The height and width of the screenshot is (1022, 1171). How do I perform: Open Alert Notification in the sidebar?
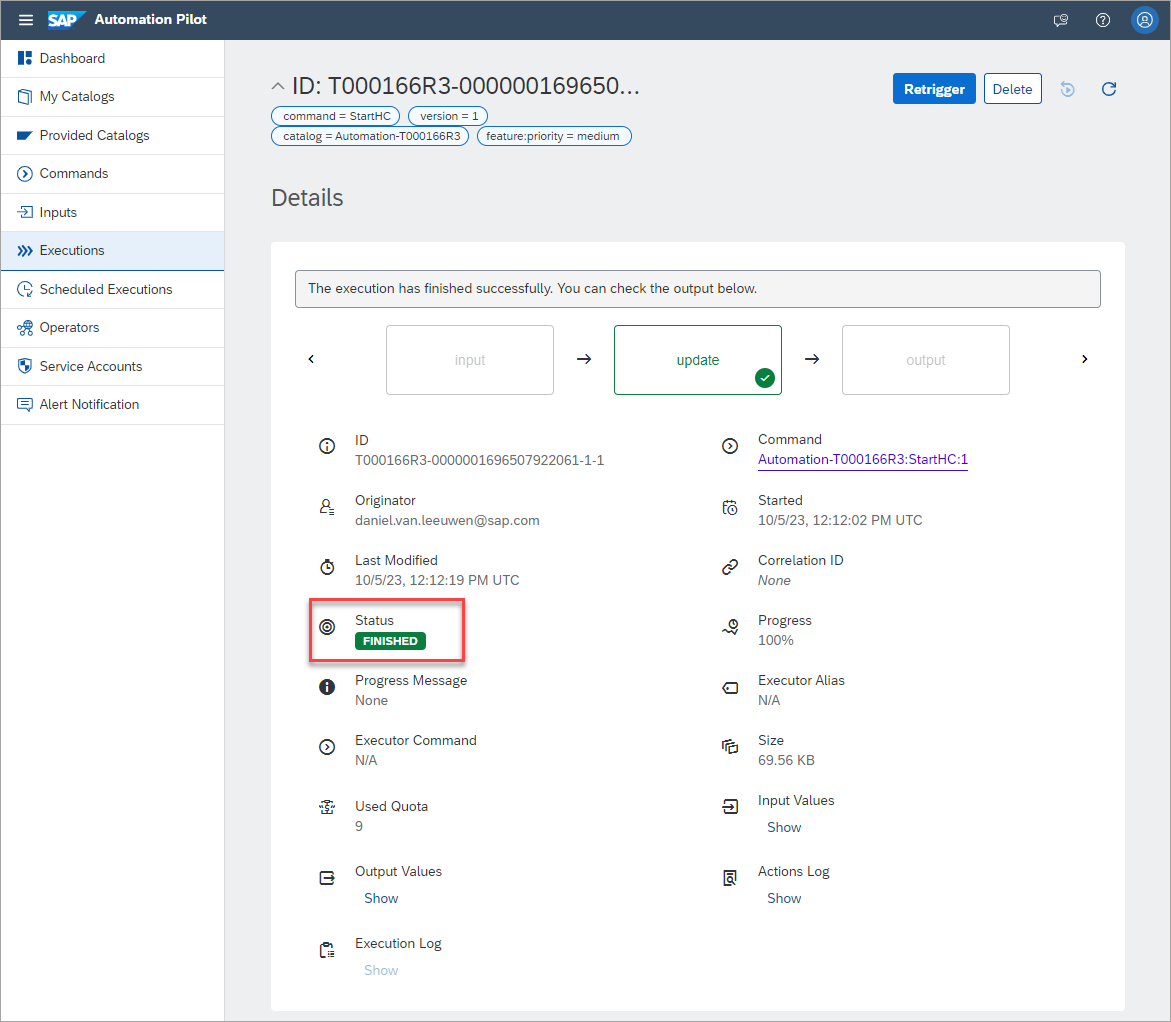pos(113,404)
